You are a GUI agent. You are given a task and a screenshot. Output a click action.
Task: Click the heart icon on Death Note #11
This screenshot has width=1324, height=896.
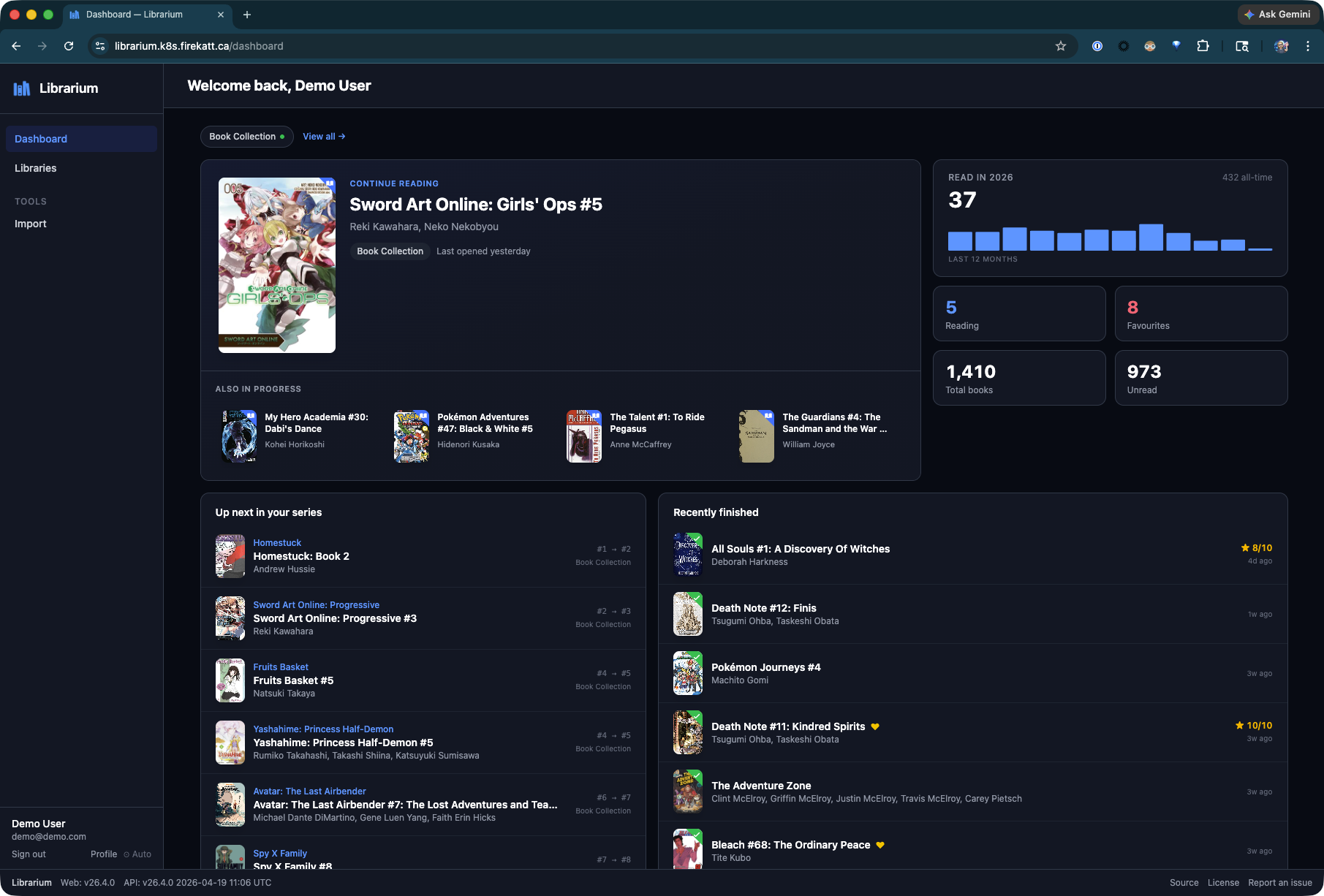(875, 726)
